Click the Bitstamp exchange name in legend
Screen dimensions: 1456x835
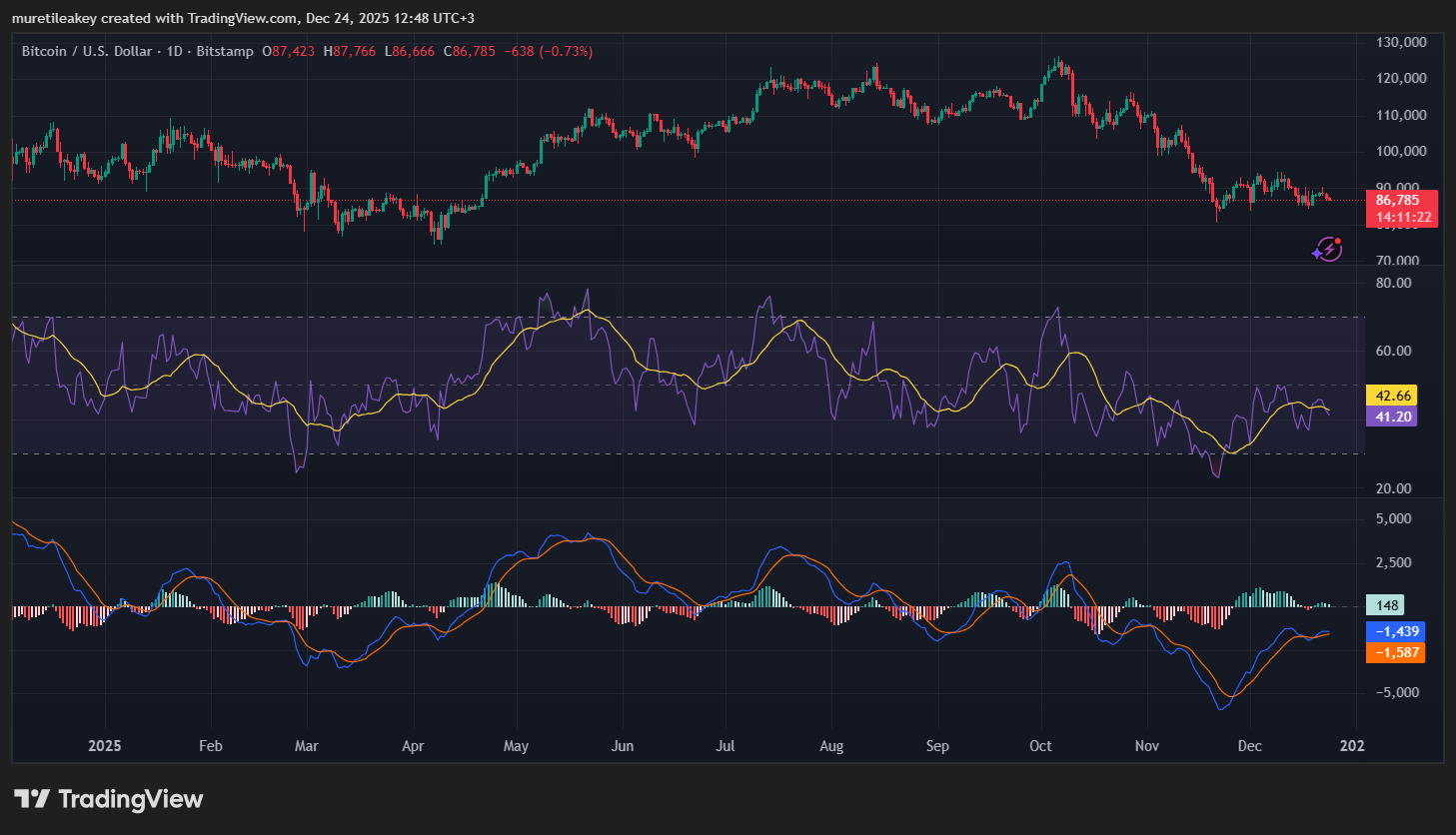(x=225, y=51)
